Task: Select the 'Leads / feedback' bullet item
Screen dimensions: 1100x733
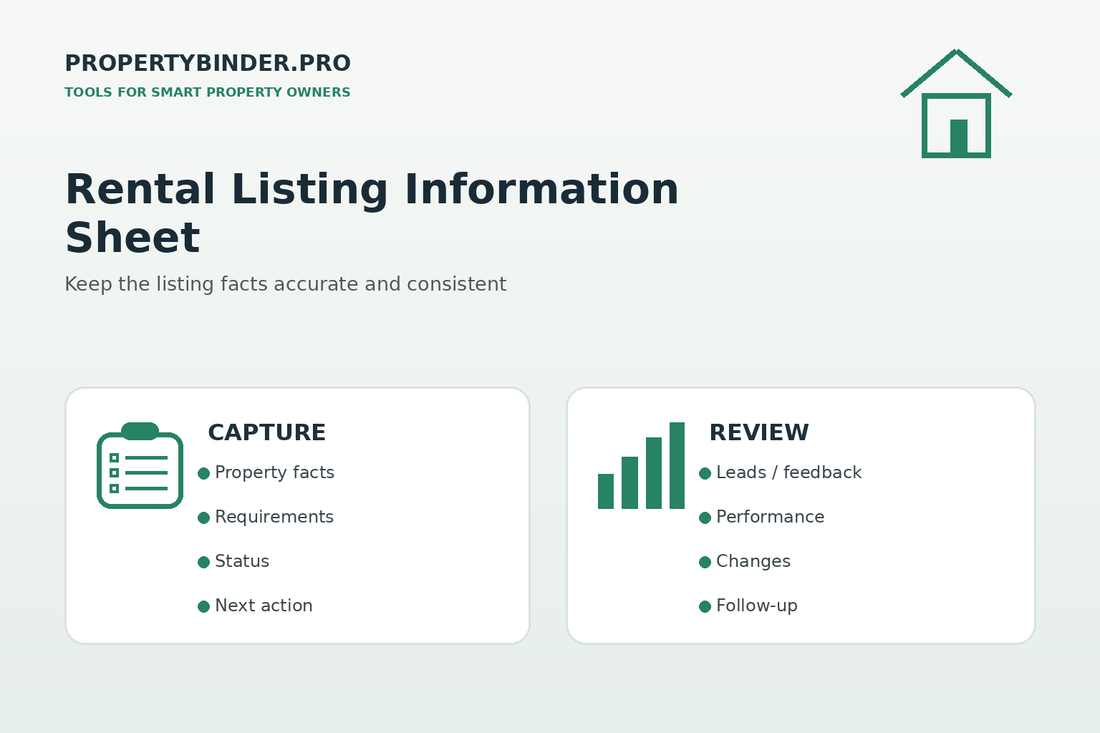Action: (x=781, y=473)
